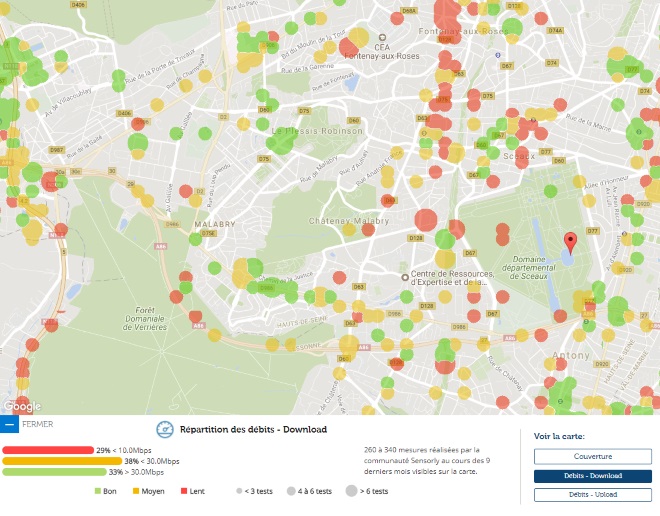This screenshot has width=660, height=516.
Task: Click the speedometer icon beside Répartition des débits
Action: coord(166,430)
